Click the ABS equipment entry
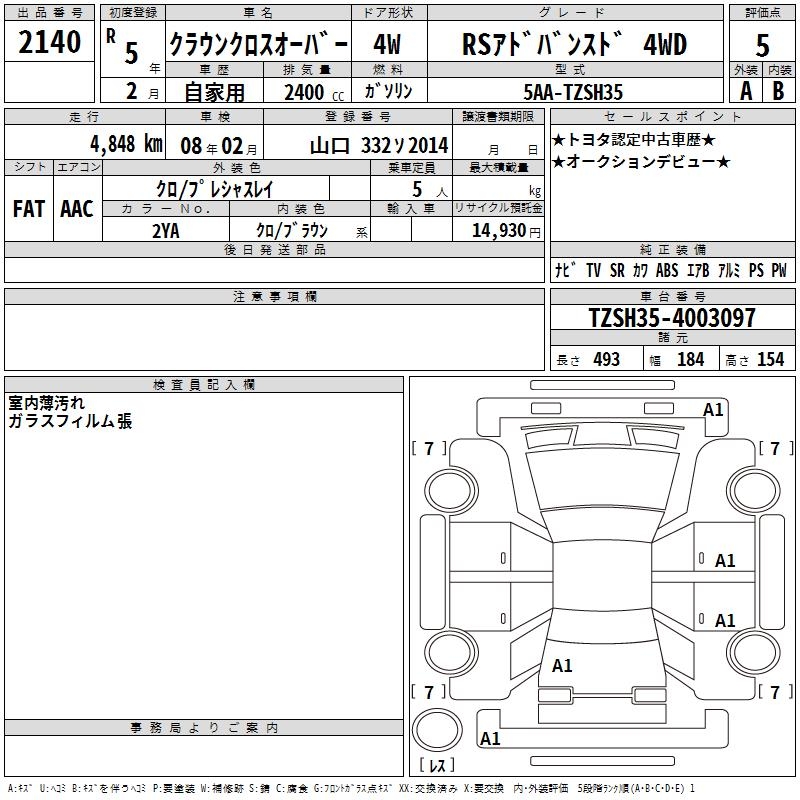Screen dimensions: 800x800 click(x=667, y=270)
